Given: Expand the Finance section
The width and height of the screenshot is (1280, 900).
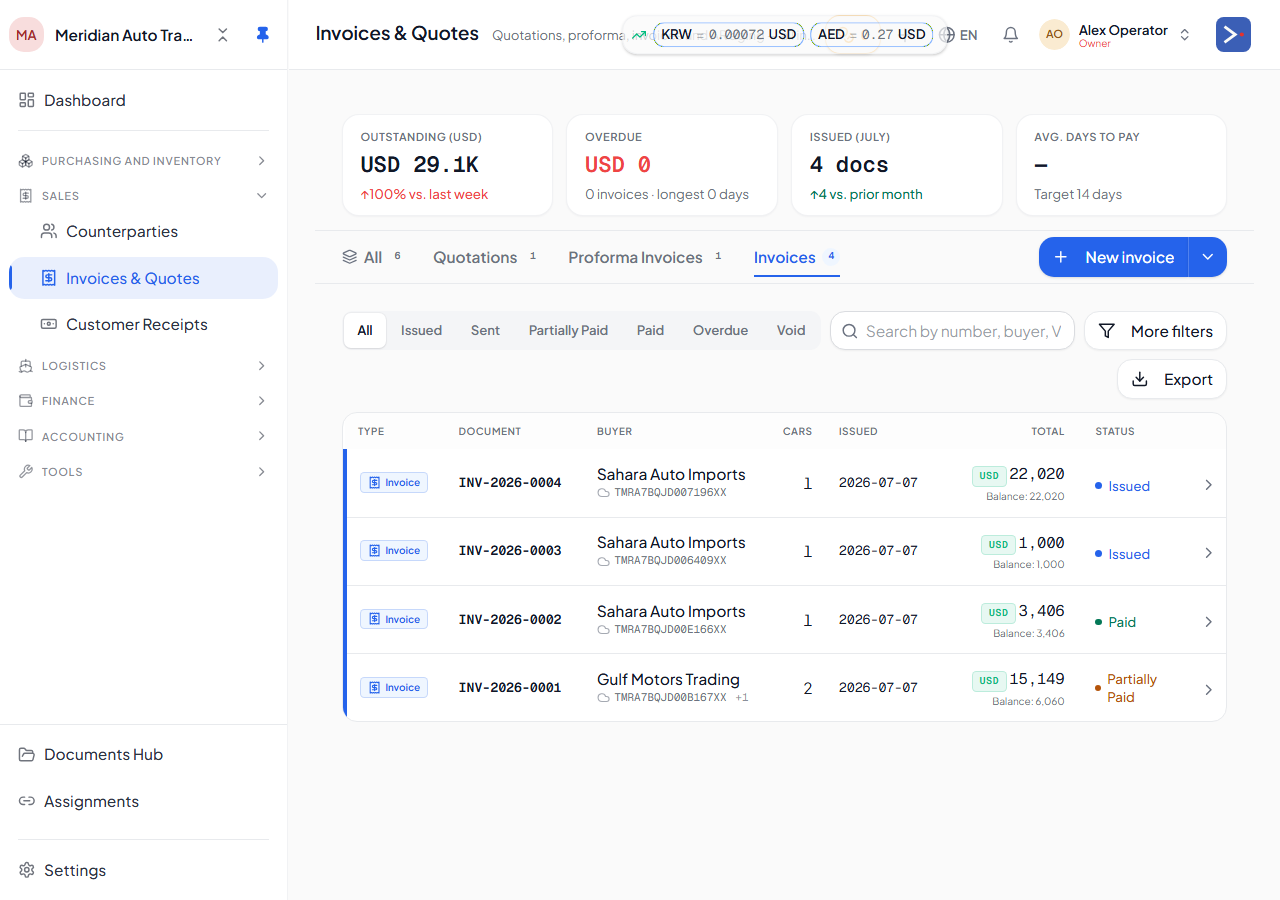Looking at the screenshot, I should click(x=143, y=401).
